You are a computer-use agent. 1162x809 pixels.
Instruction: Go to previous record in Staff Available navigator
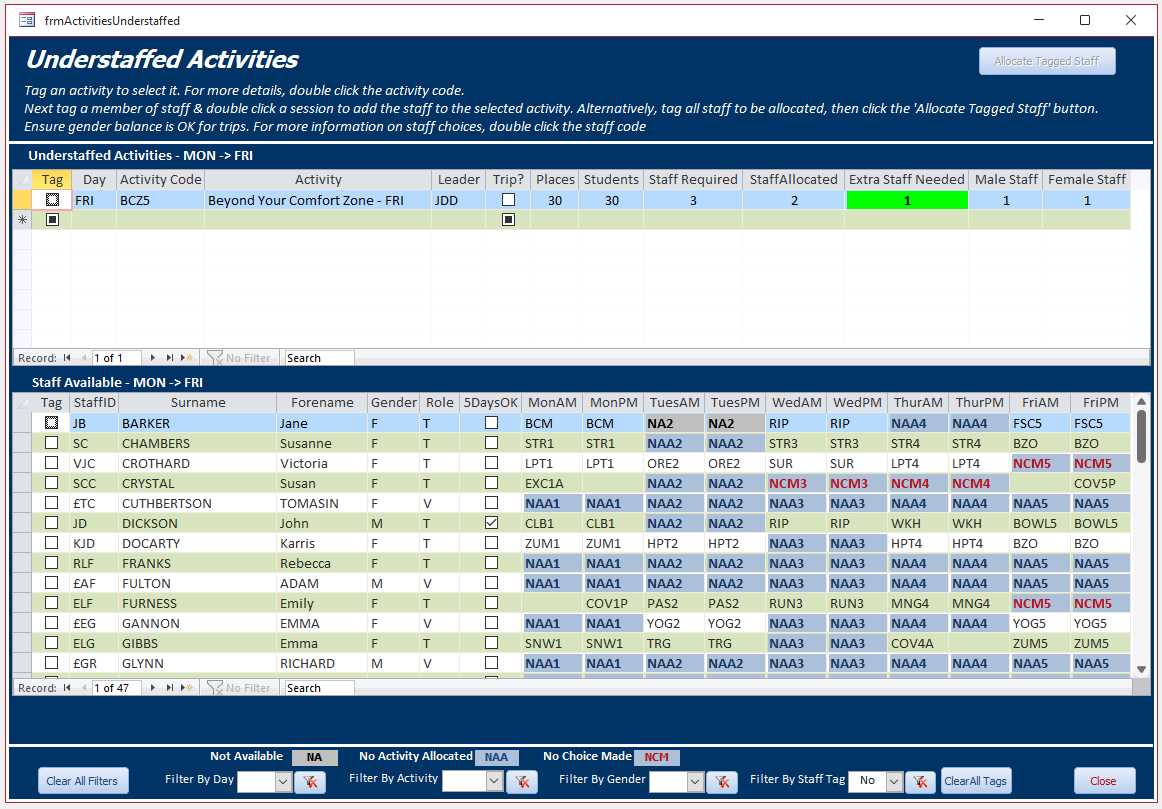84,688
